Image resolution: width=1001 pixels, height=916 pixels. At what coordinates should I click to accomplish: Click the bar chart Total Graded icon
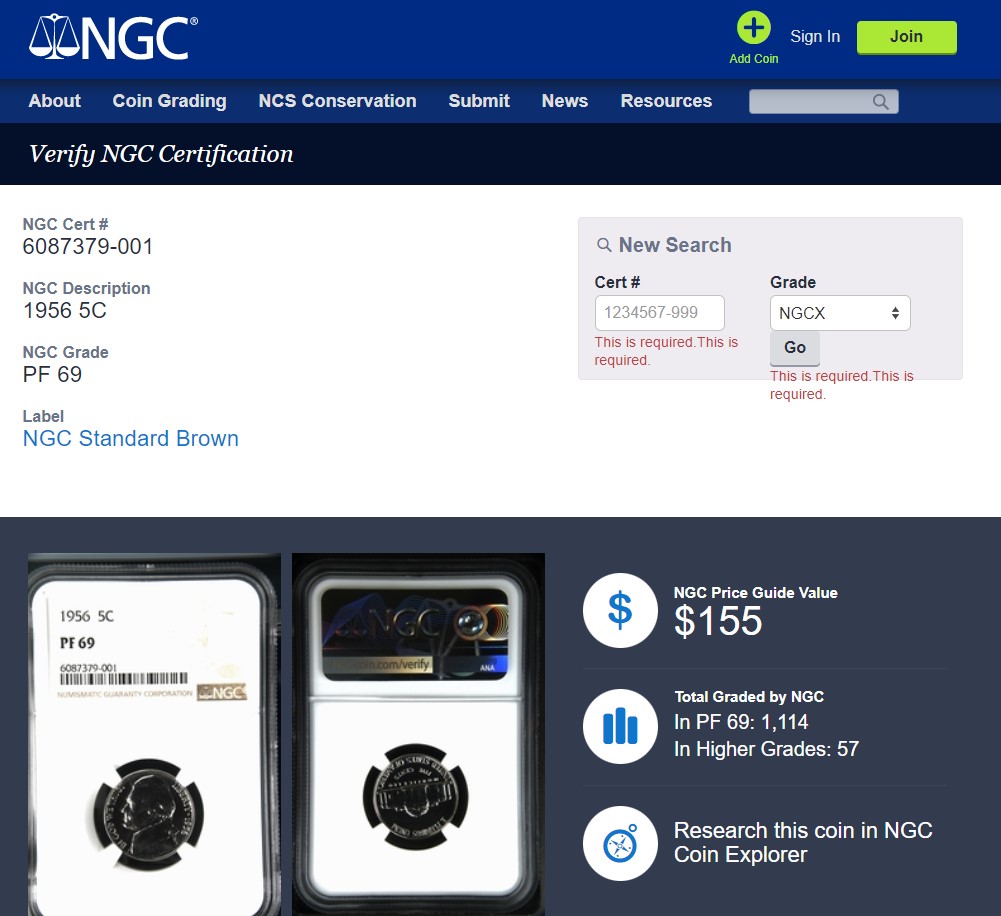620,726
